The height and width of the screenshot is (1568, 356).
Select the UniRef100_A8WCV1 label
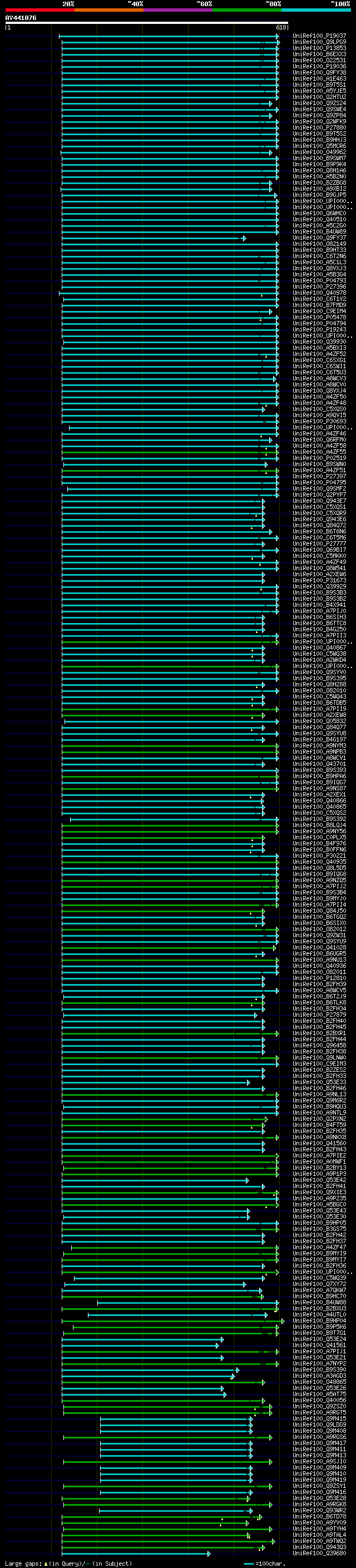pos(319,758)
